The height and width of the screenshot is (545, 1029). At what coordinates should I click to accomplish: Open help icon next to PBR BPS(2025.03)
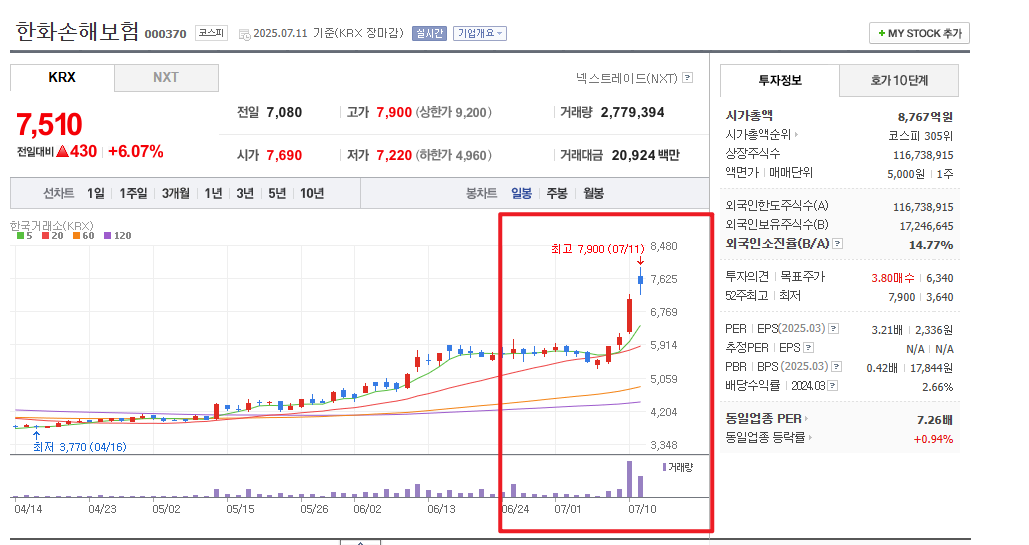pyautogui.click(x=836, y=366)
